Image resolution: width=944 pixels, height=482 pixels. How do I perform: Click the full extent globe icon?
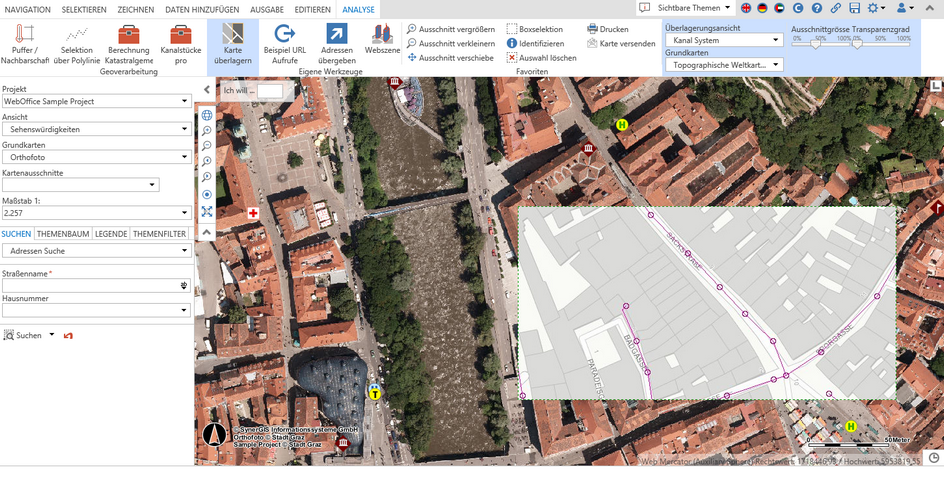point(206,115)
